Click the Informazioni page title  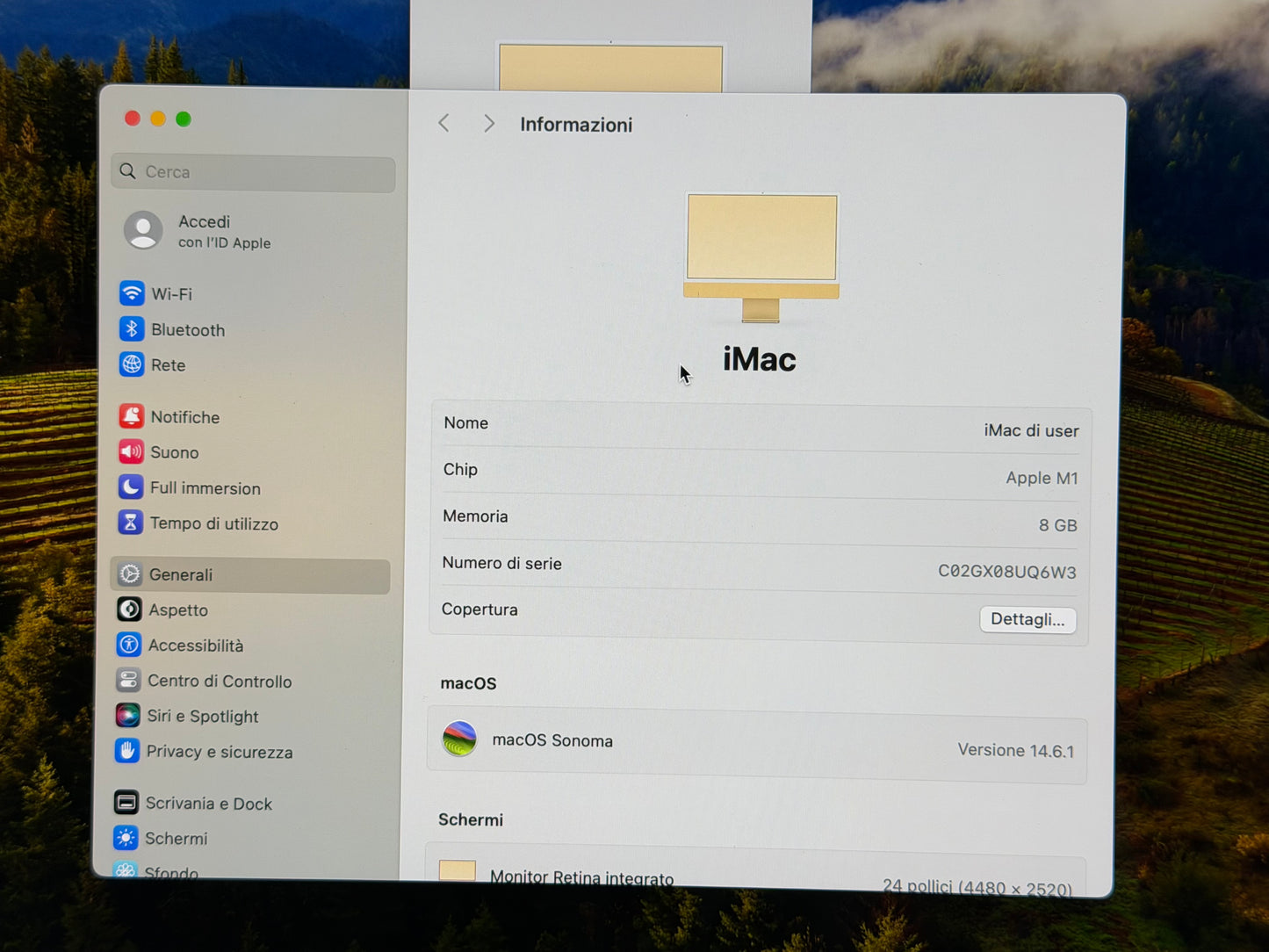tap(576, 125)
